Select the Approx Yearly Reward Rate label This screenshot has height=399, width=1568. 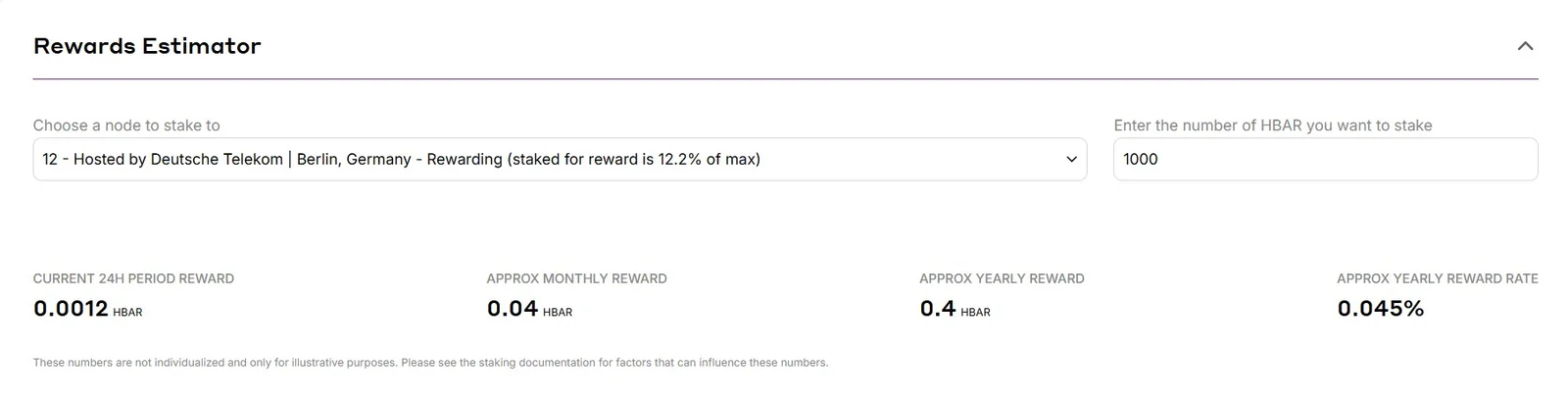click(1438, 278)
